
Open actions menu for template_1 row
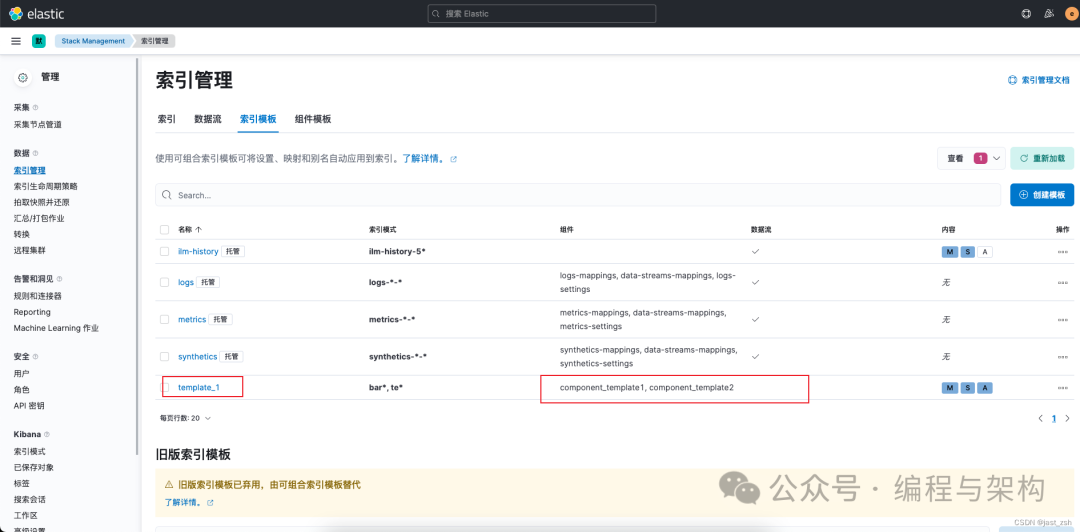pyautogui.click(x=1063, y=388)
